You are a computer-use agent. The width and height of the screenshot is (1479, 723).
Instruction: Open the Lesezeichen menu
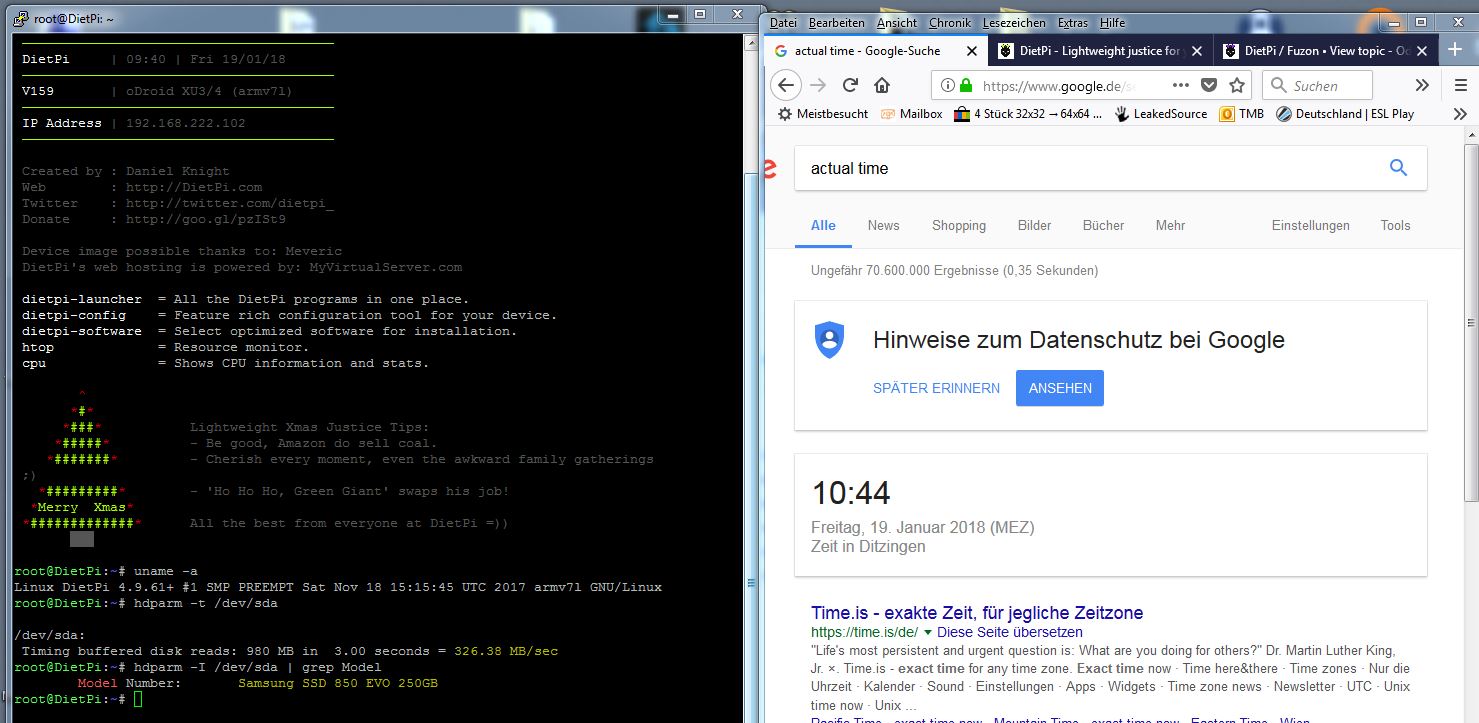(1014, 23)
